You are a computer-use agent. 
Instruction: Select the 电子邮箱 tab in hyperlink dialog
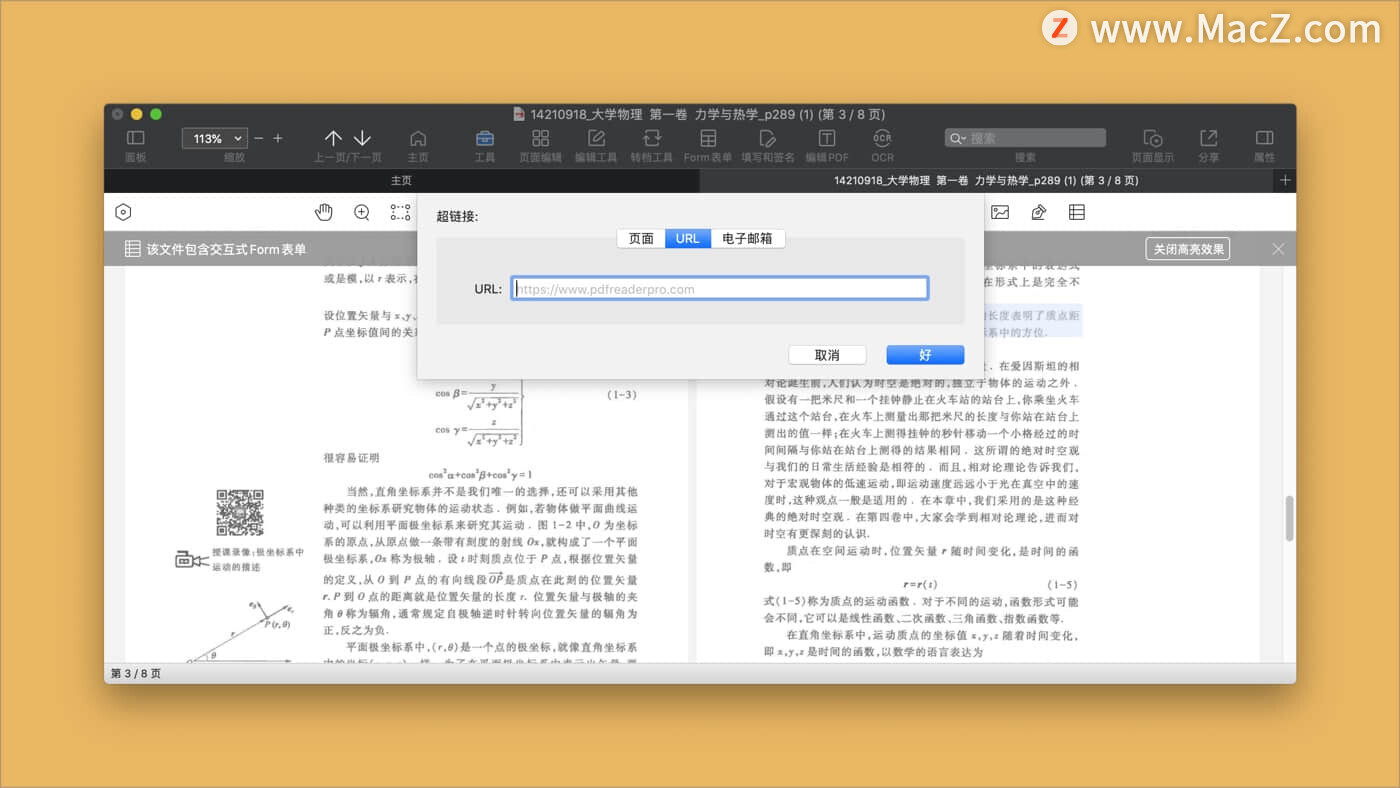point(748,238)
